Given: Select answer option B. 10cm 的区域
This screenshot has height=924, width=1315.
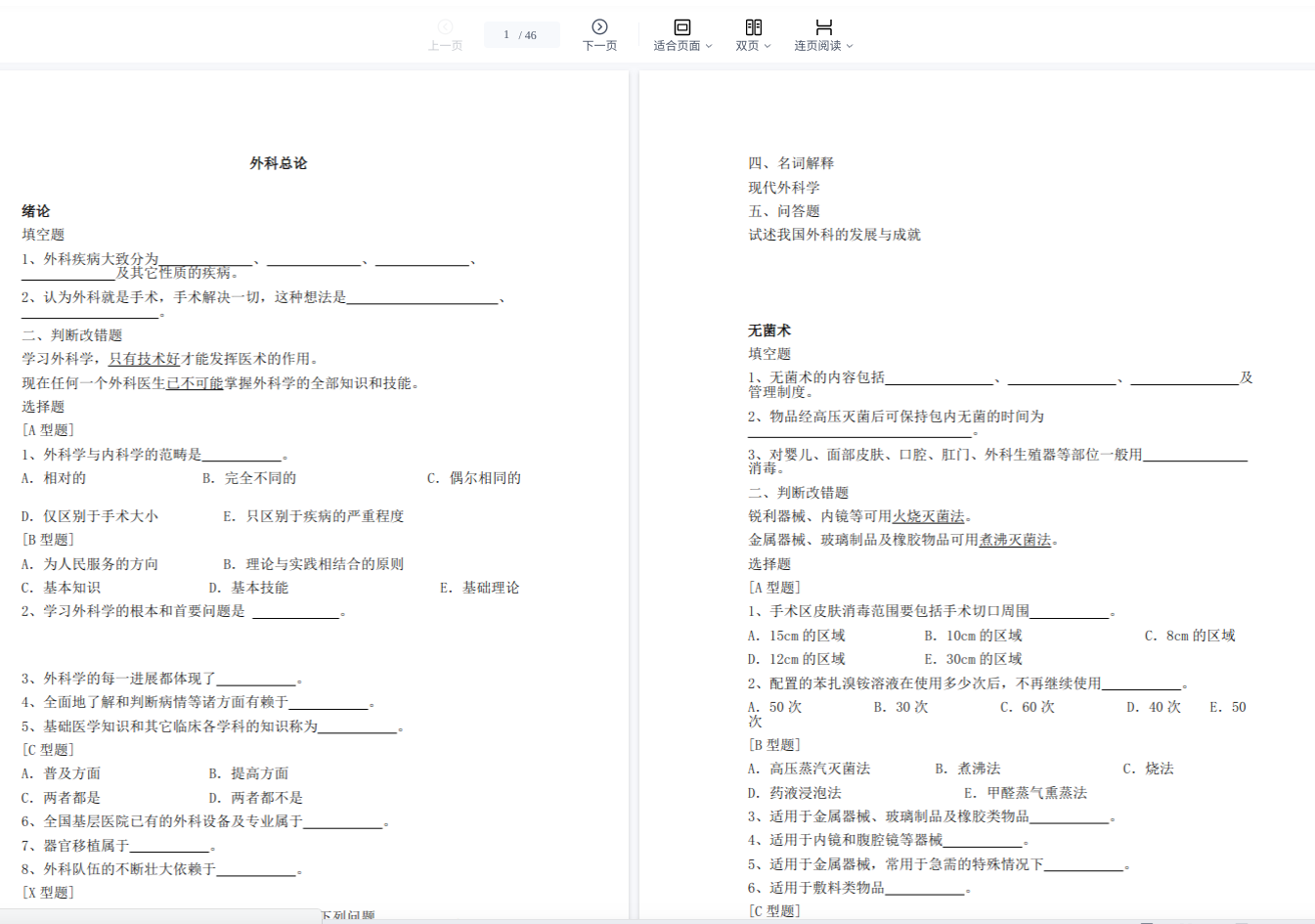Looking at the screenshot, I should point(974,636).
